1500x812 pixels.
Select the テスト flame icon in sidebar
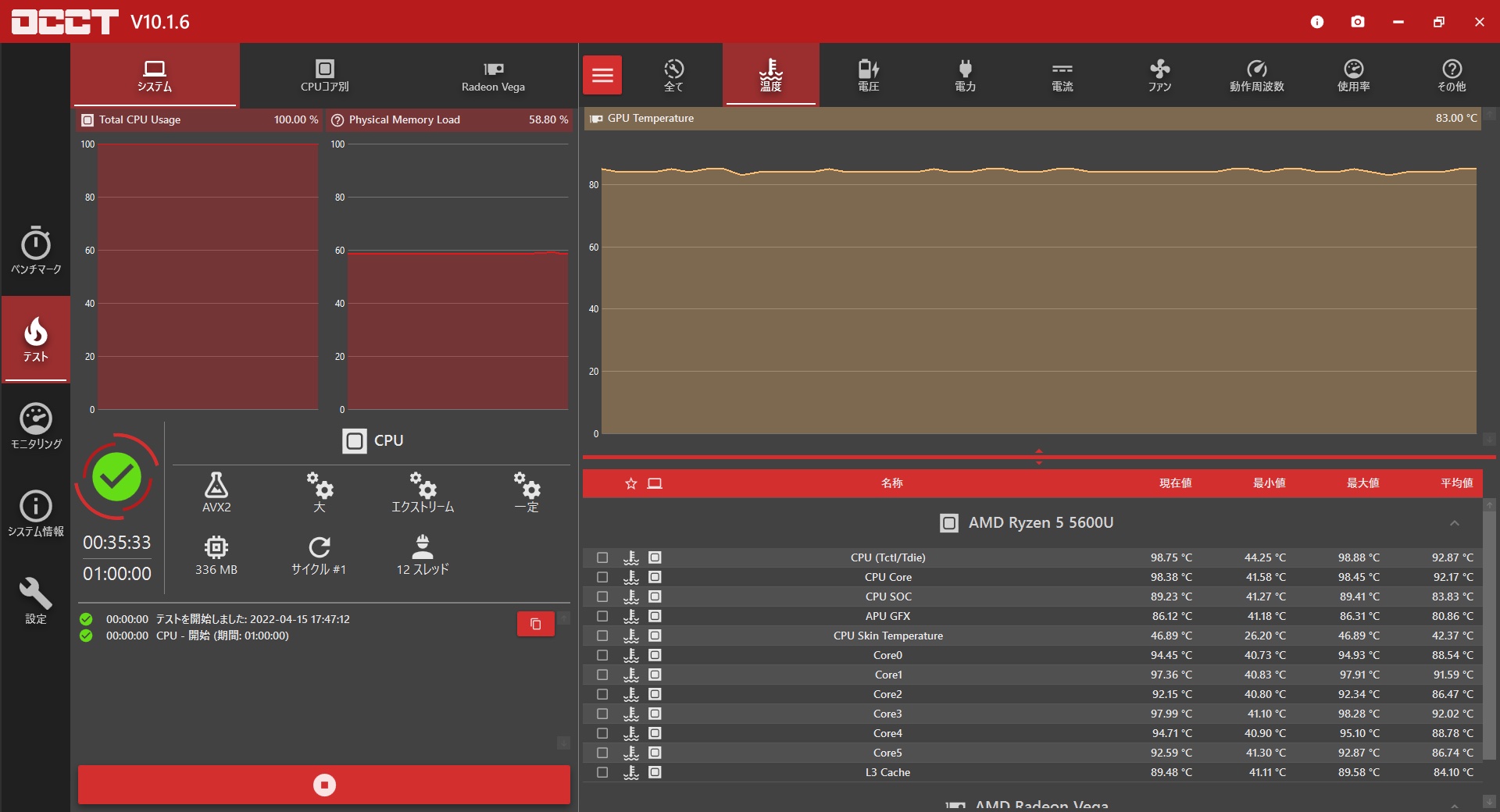[x=36, y=339]
